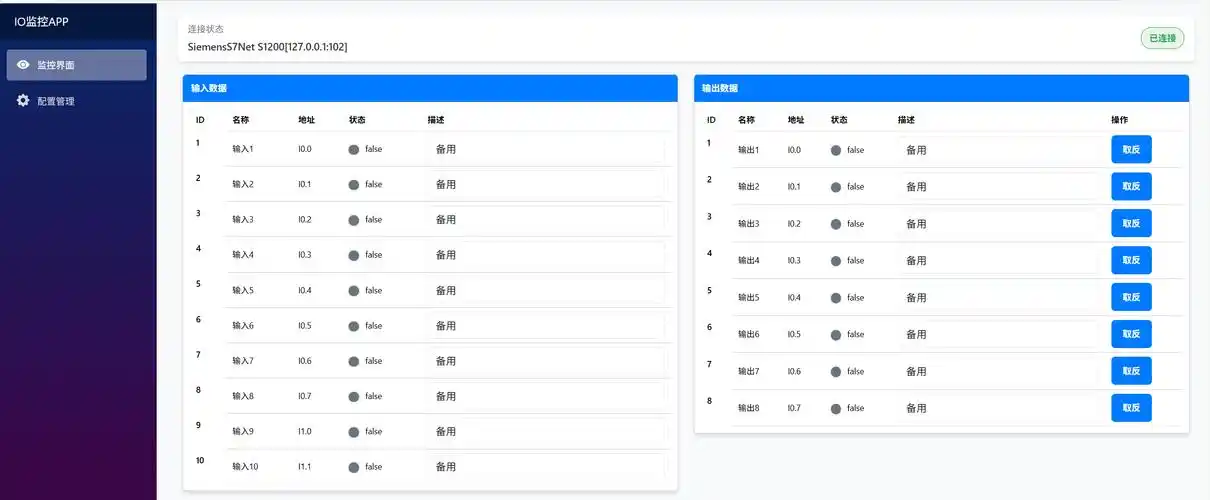The height and width of the screenshot is (500, 1210).
Task: Click the 输出2 name cell
Action: pos(749,187)
